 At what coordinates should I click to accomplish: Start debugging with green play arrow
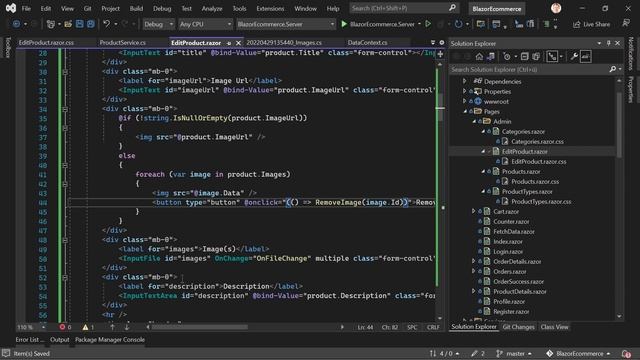(344, 24)
